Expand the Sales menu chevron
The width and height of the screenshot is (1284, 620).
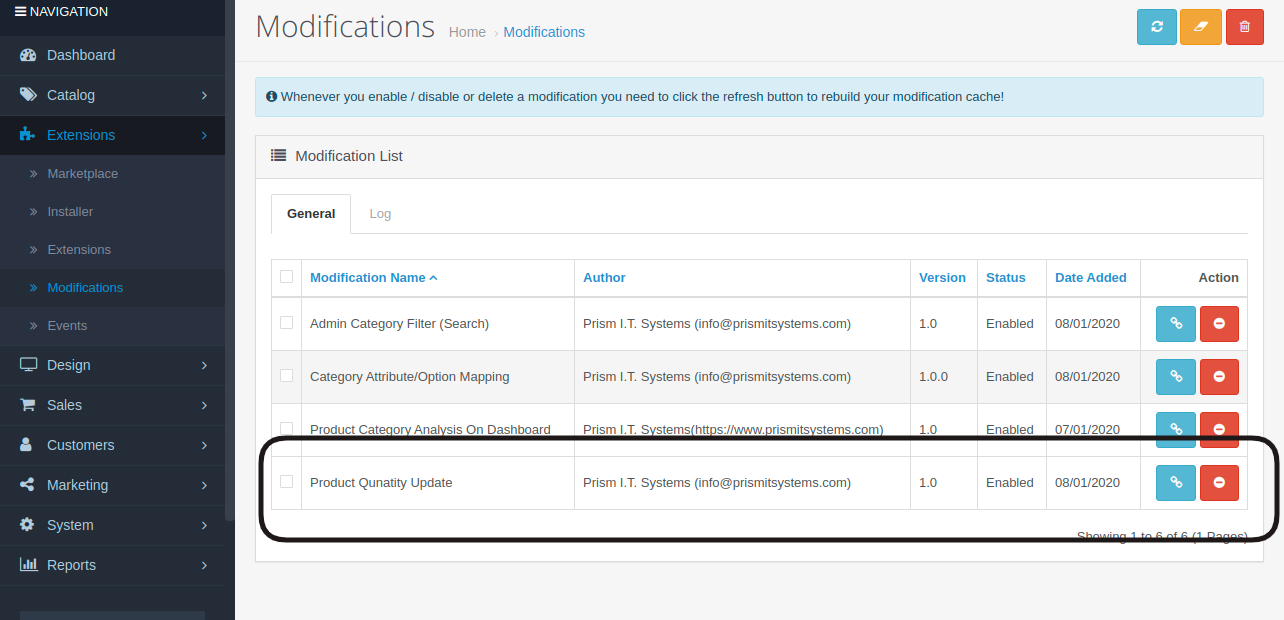coord(204,405)
